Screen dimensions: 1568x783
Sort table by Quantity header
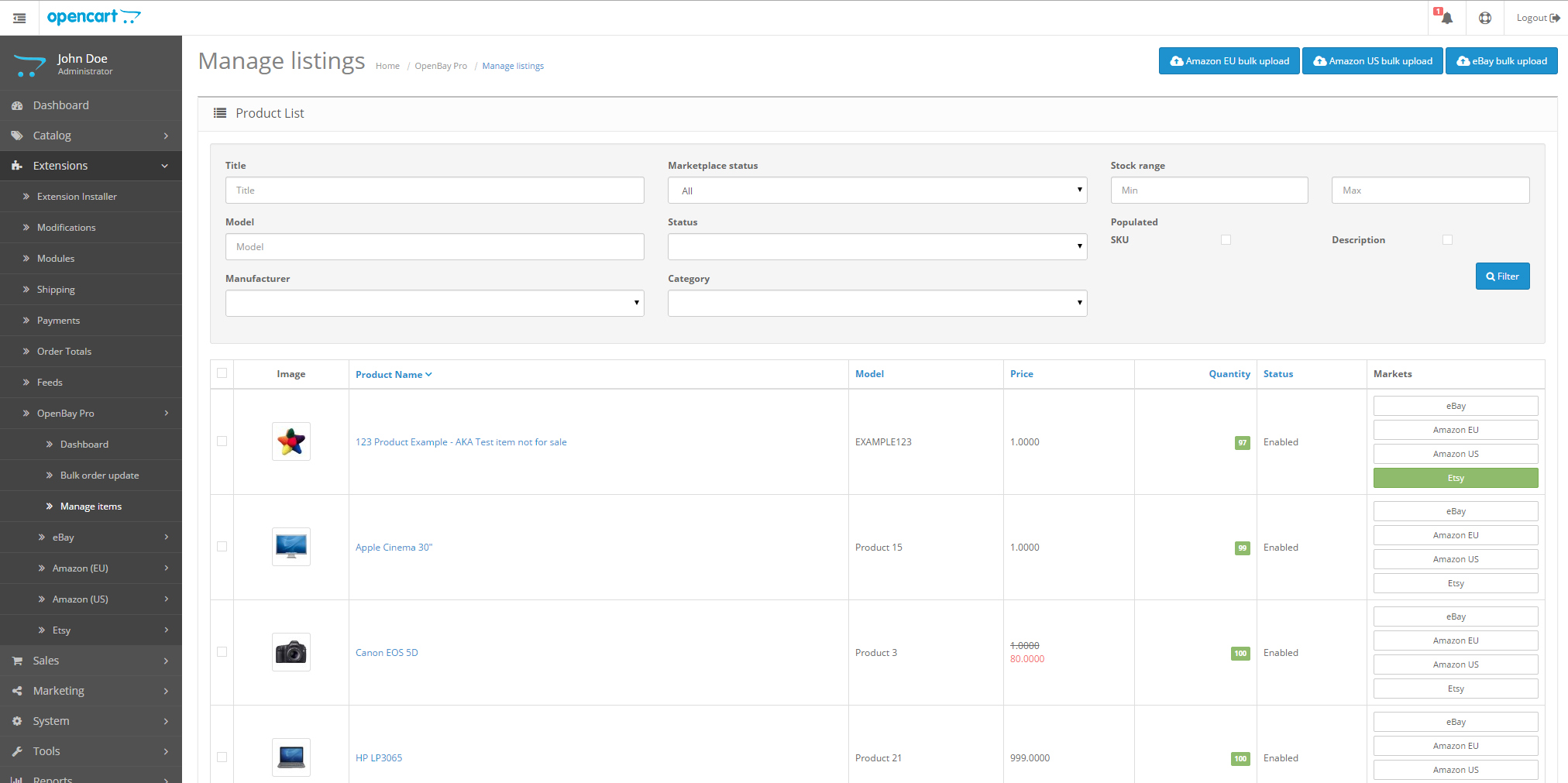point(1229,374)
